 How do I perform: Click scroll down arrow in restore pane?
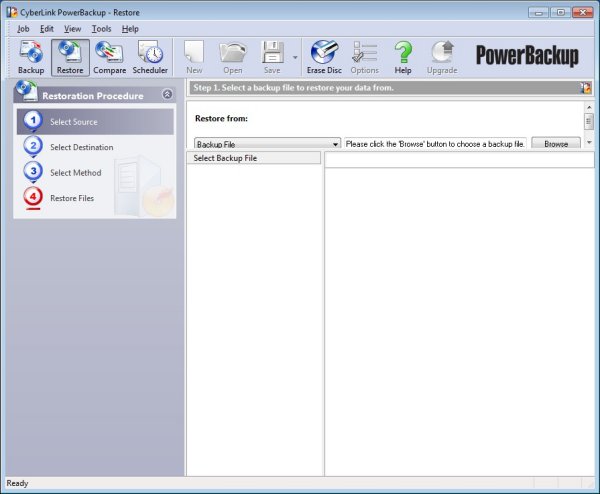[589, 142]
